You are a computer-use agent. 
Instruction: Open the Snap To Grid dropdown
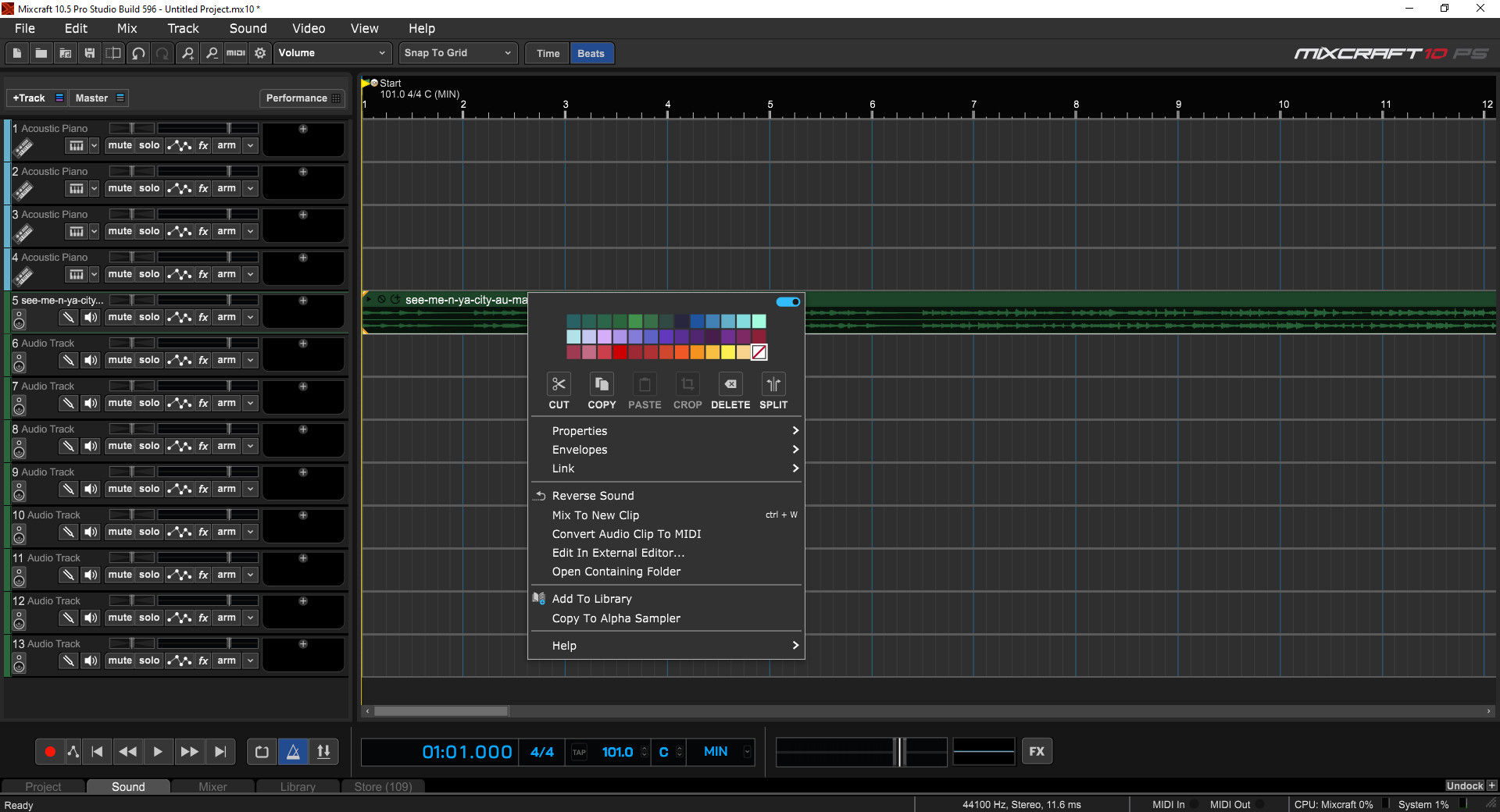(x=458, y=53)
